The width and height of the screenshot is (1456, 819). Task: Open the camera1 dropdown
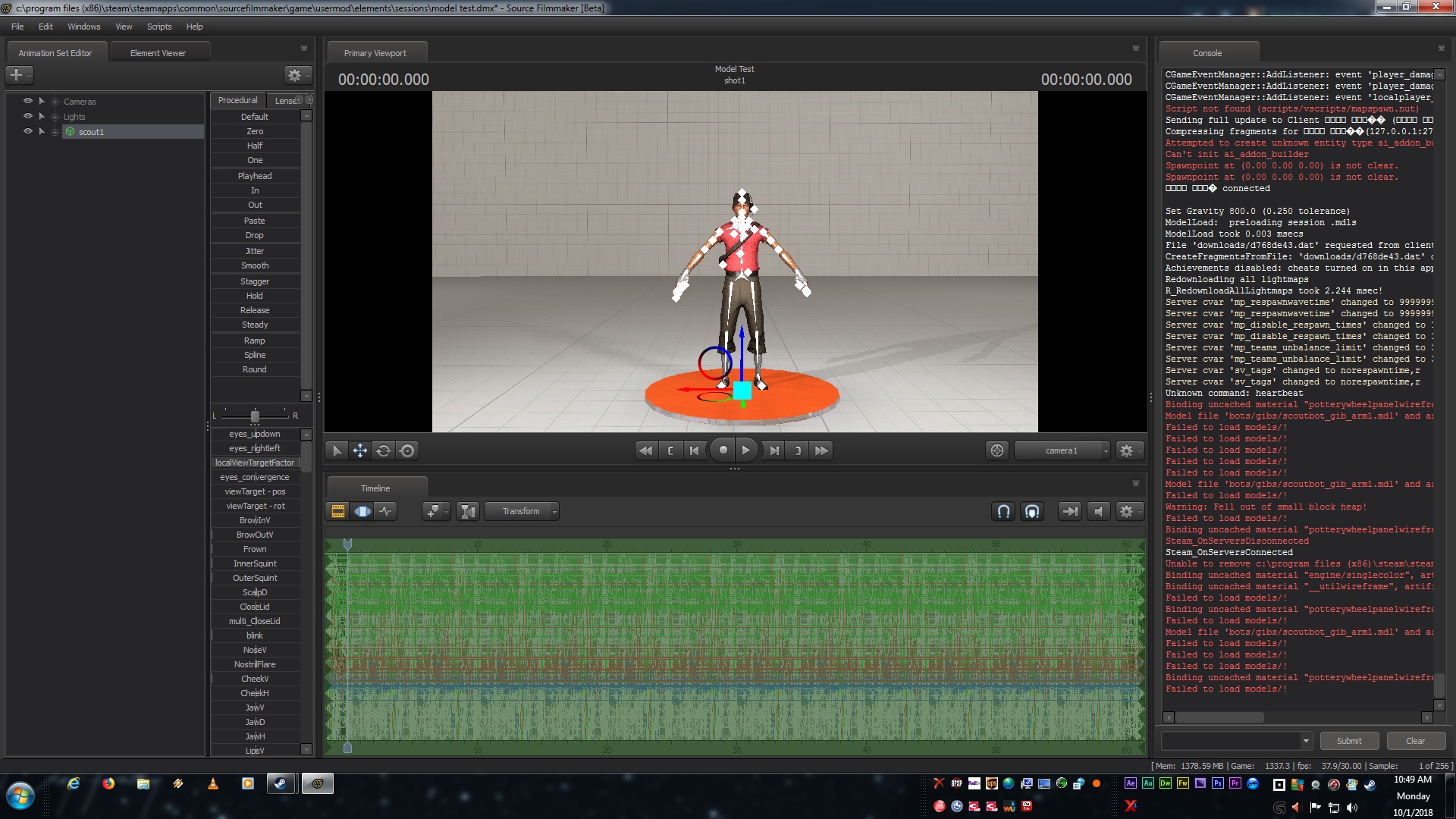point(1062,450)
